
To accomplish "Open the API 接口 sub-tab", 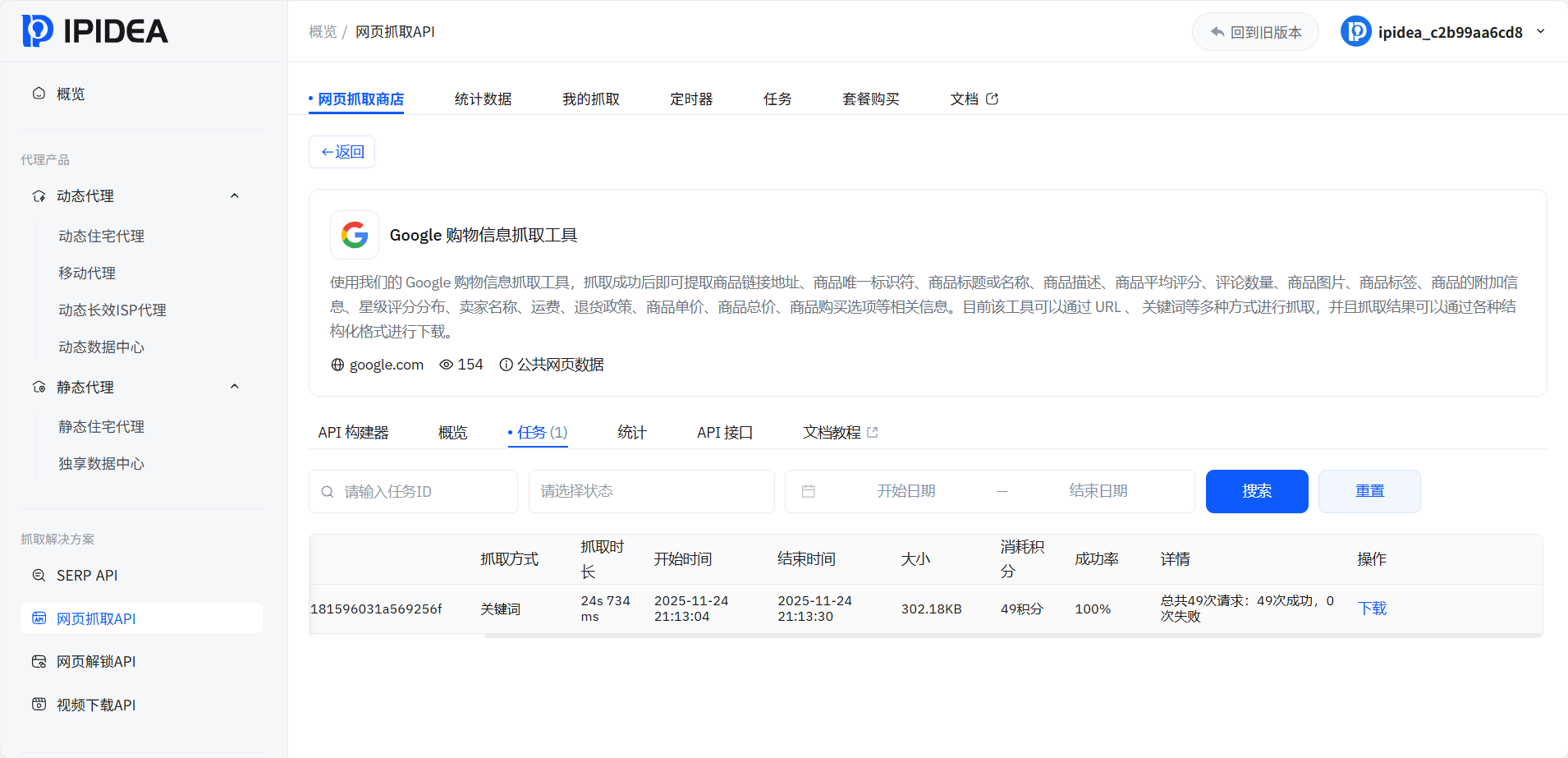I will pos(725,432).
